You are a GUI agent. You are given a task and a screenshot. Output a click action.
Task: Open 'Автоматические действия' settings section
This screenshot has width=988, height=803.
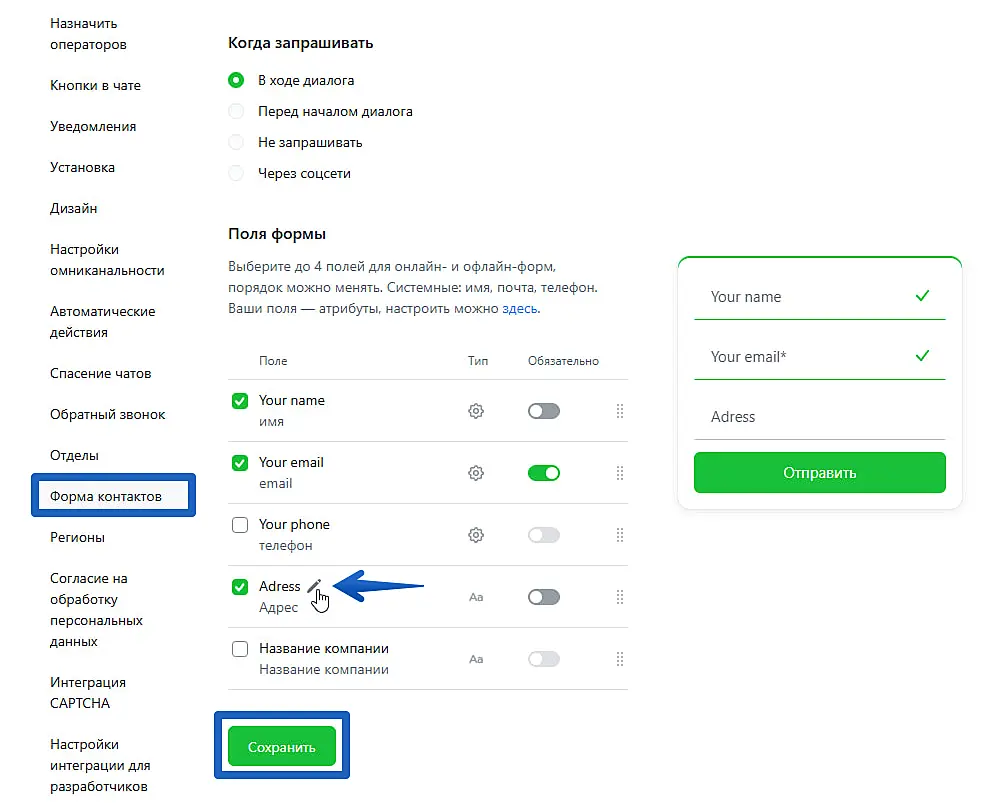click(102, 322)
